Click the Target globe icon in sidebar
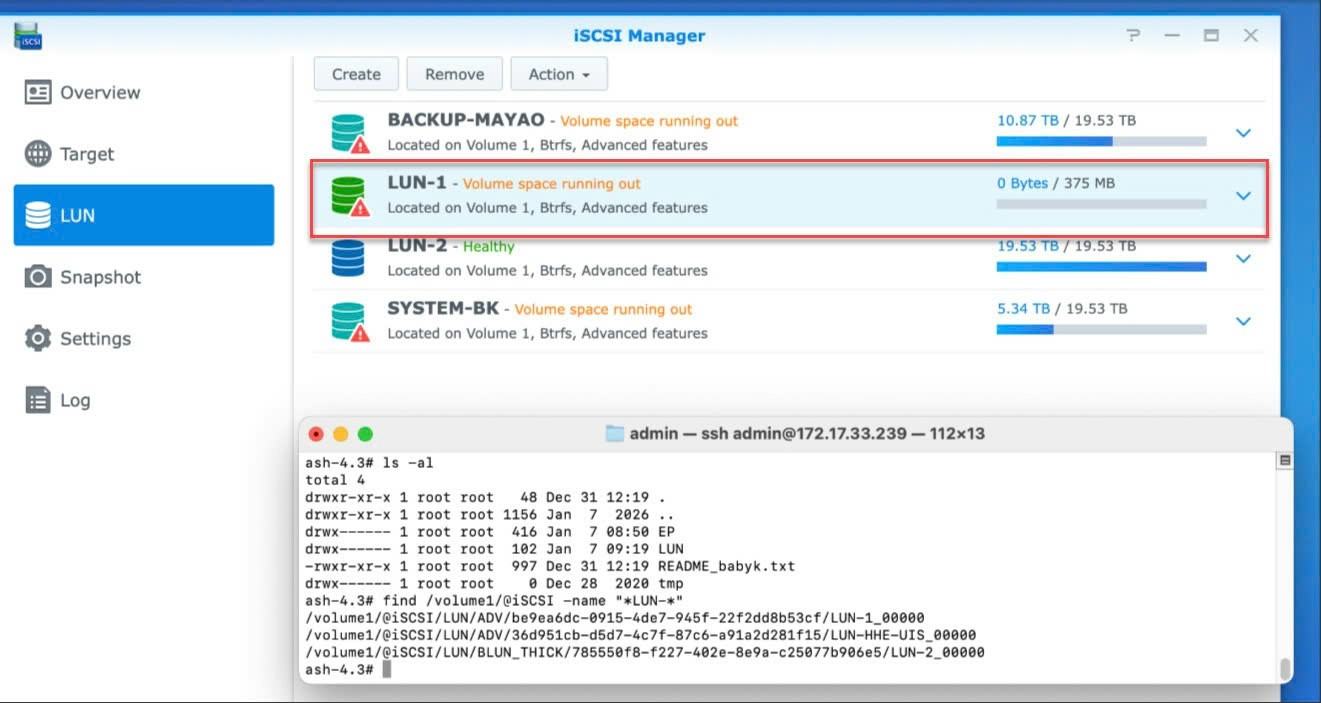Image resolution: width=1321 pixels, height=703 pixels. click(38, 154)
